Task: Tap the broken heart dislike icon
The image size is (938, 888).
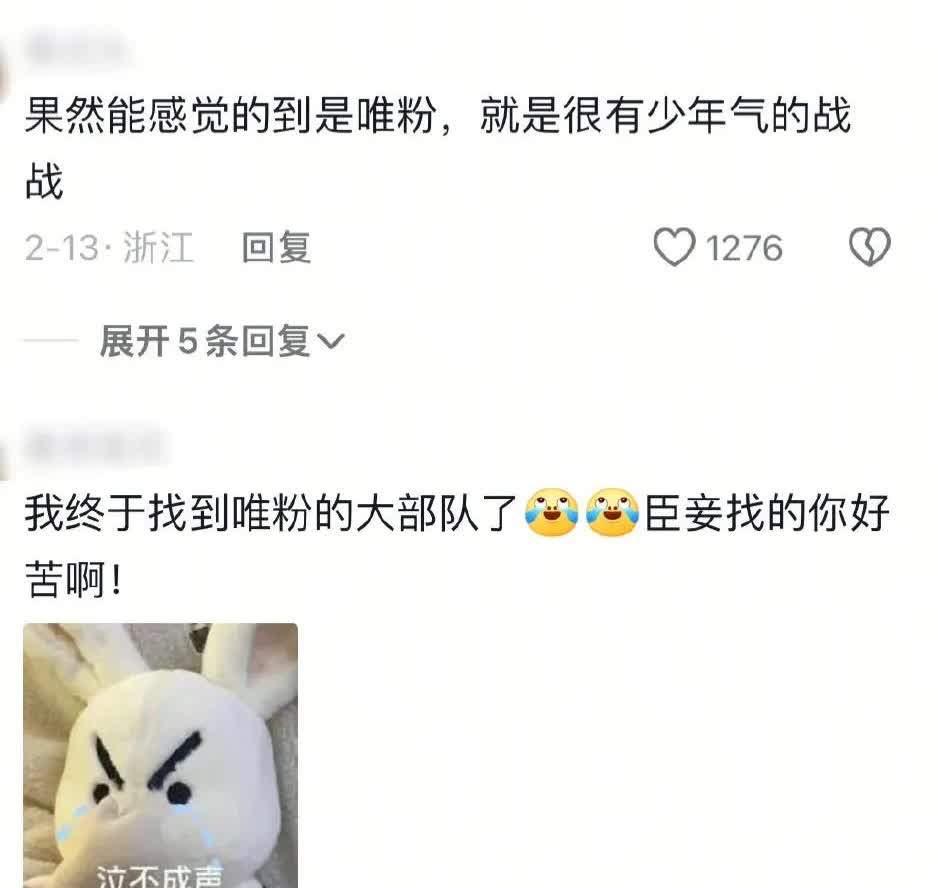Action: point(870,247)
